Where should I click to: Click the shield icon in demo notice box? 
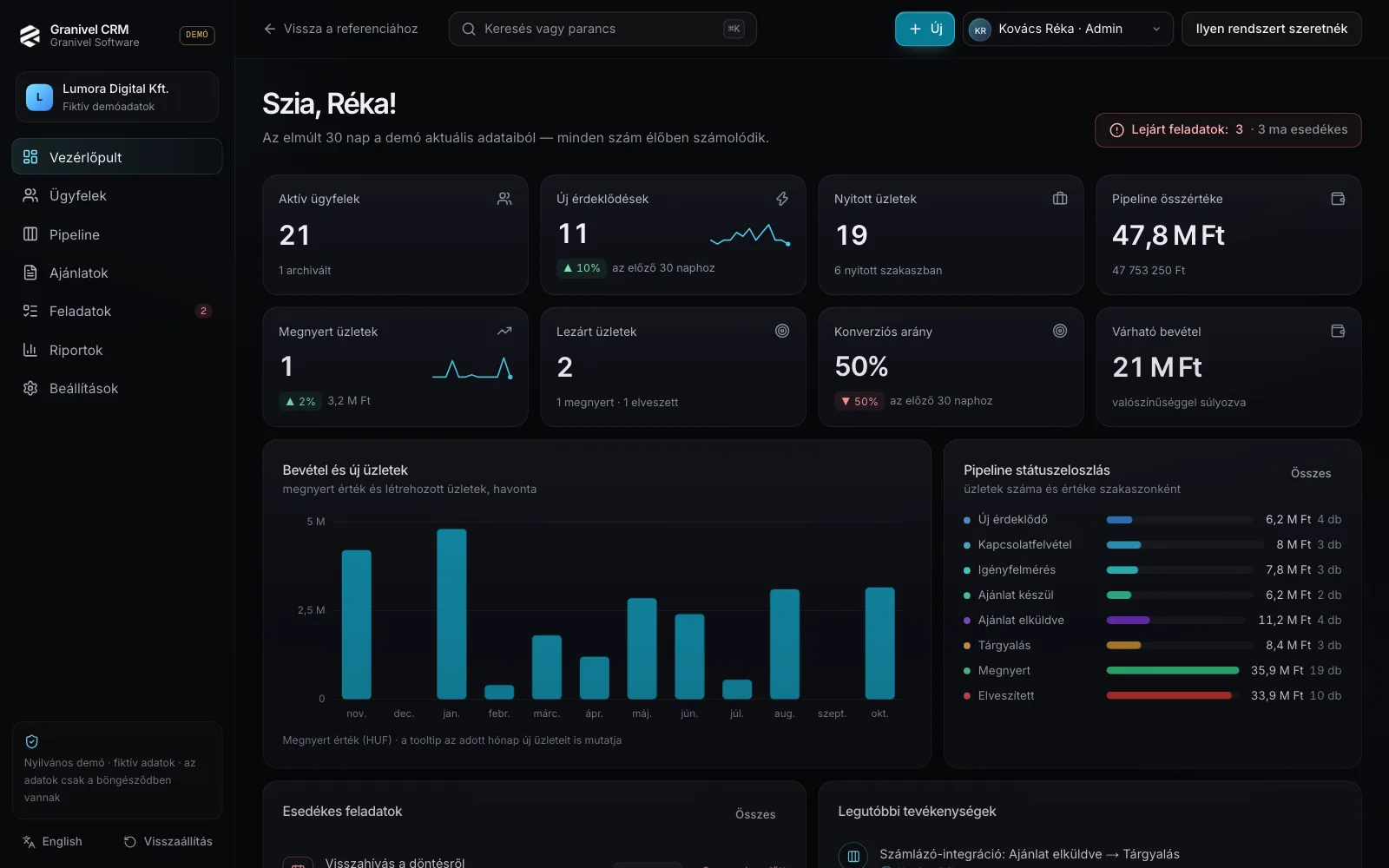click(32, 741)
